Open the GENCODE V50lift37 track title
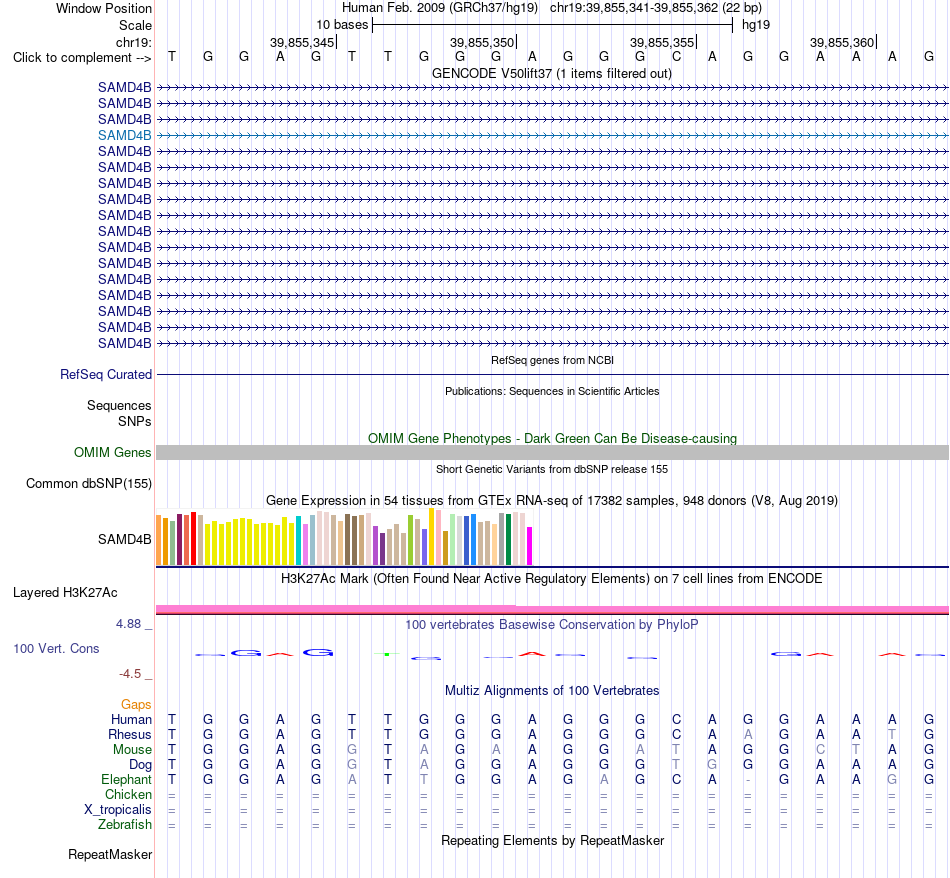The image size is (950, 878). tap(551, 73)
